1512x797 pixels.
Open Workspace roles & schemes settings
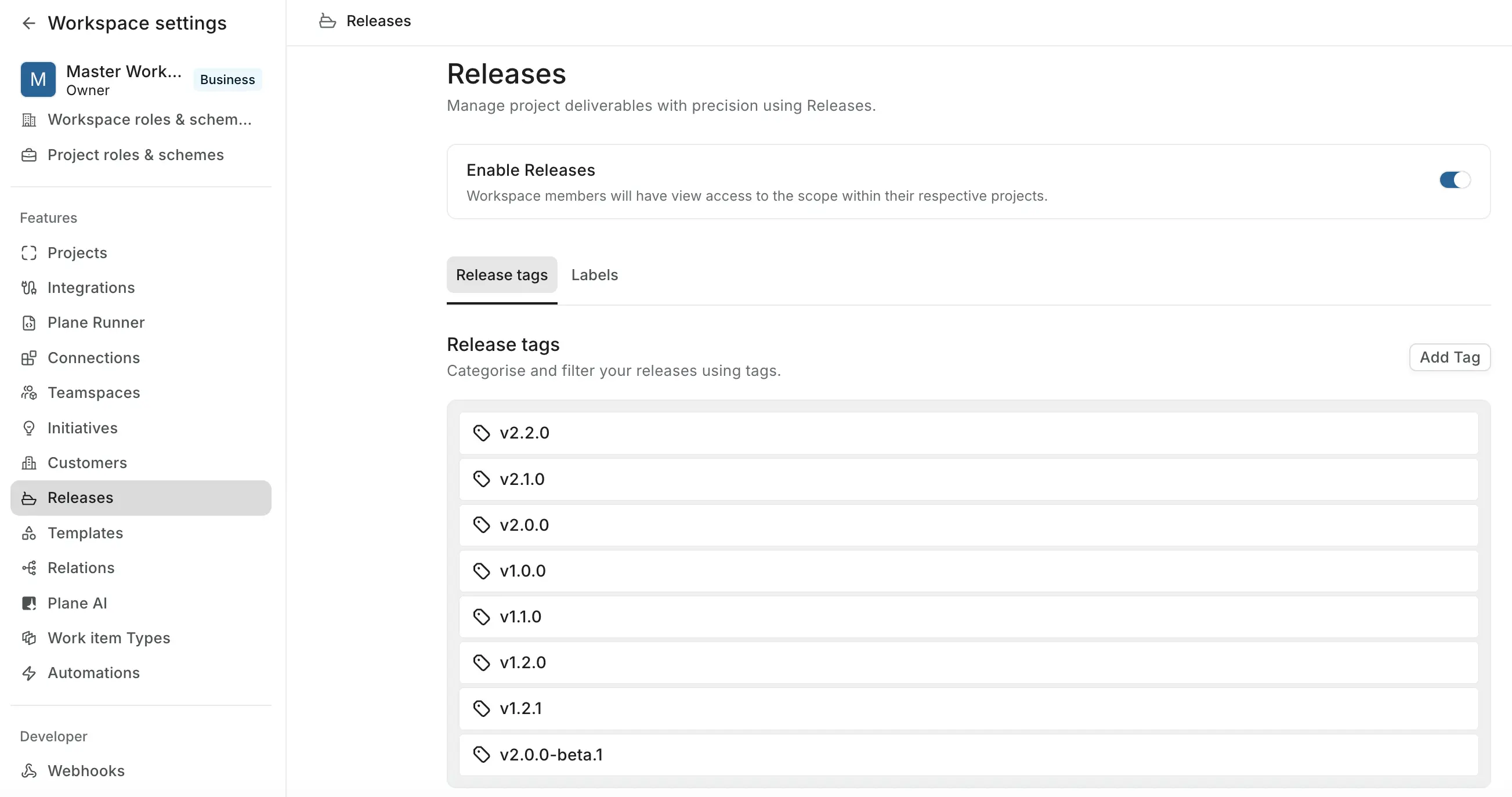click(141, 119)
